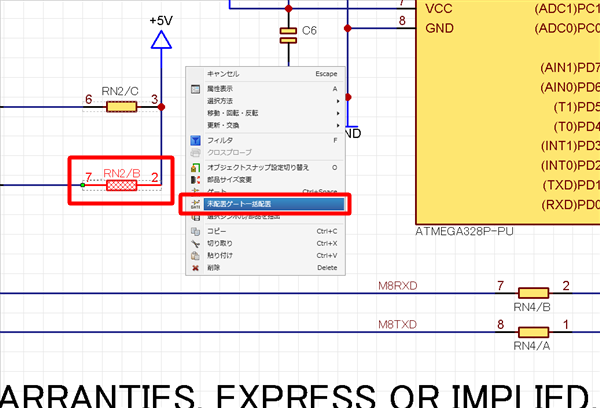Screen dimensions: 600x408
Task: Click the 属性表示 properties icon in context menu
Action: 195,89
